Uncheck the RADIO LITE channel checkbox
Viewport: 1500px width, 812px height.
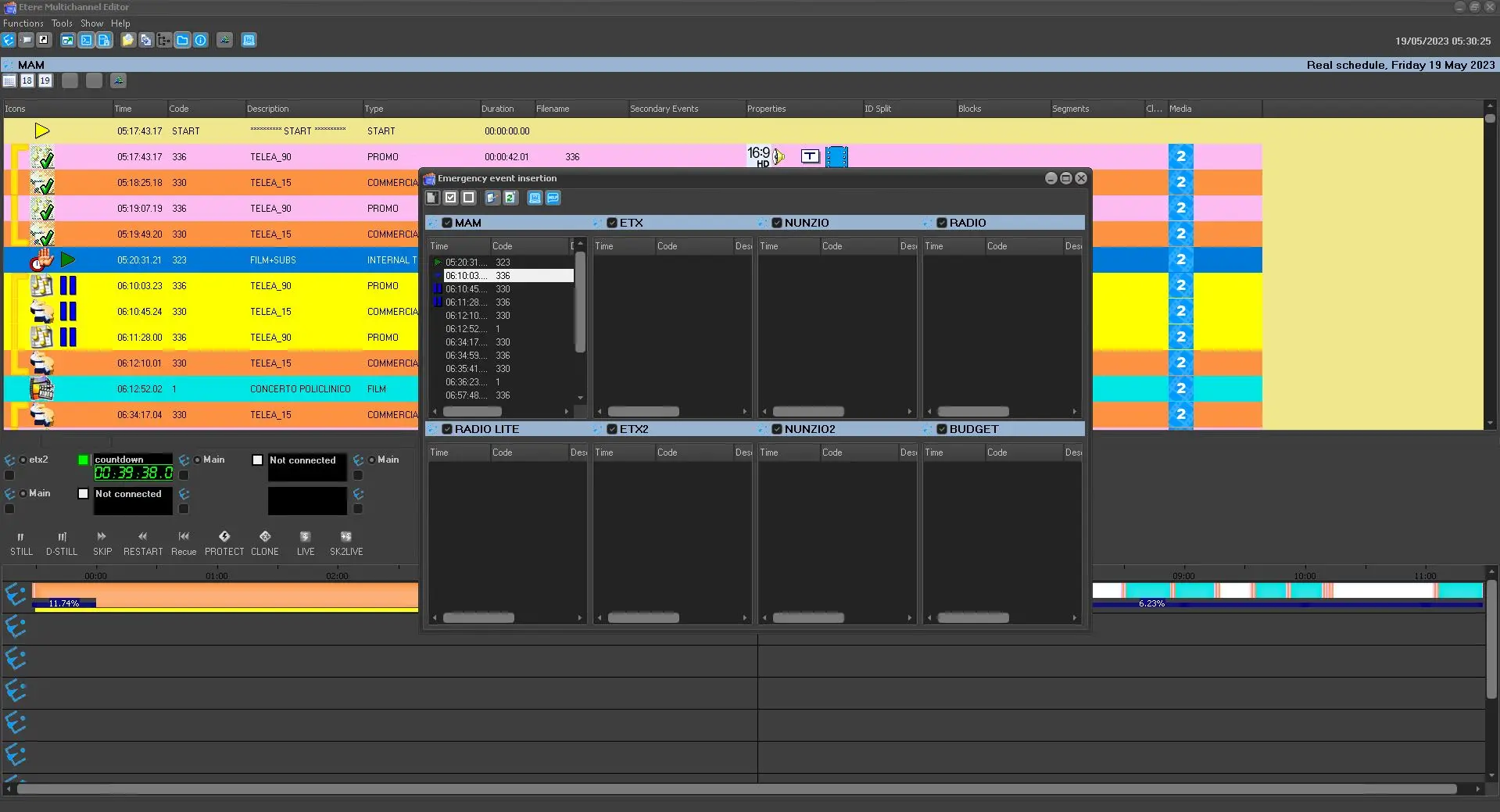click(447, 430)
